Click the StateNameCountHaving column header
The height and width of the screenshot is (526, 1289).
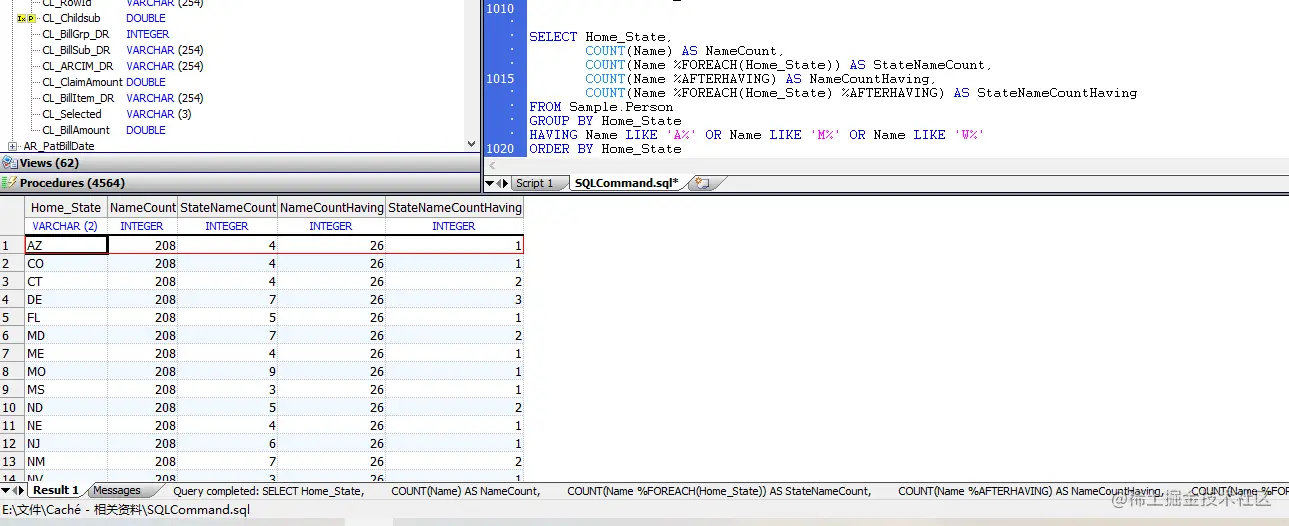click(454, 208)
